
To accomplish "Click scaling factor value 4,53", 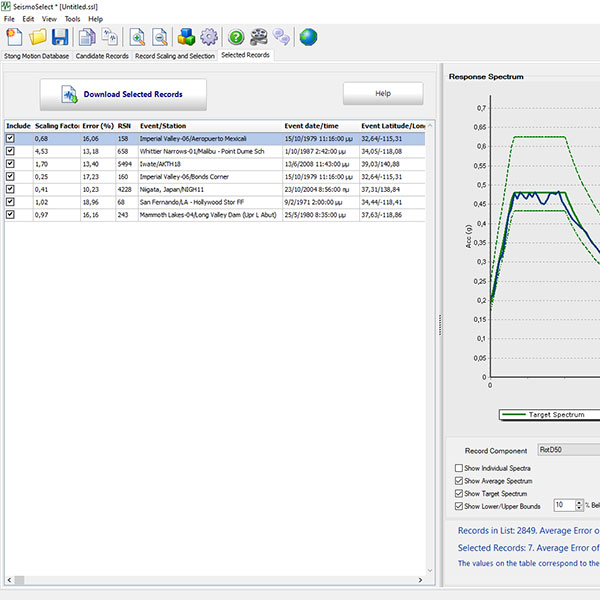I will (x=41, y=151).
